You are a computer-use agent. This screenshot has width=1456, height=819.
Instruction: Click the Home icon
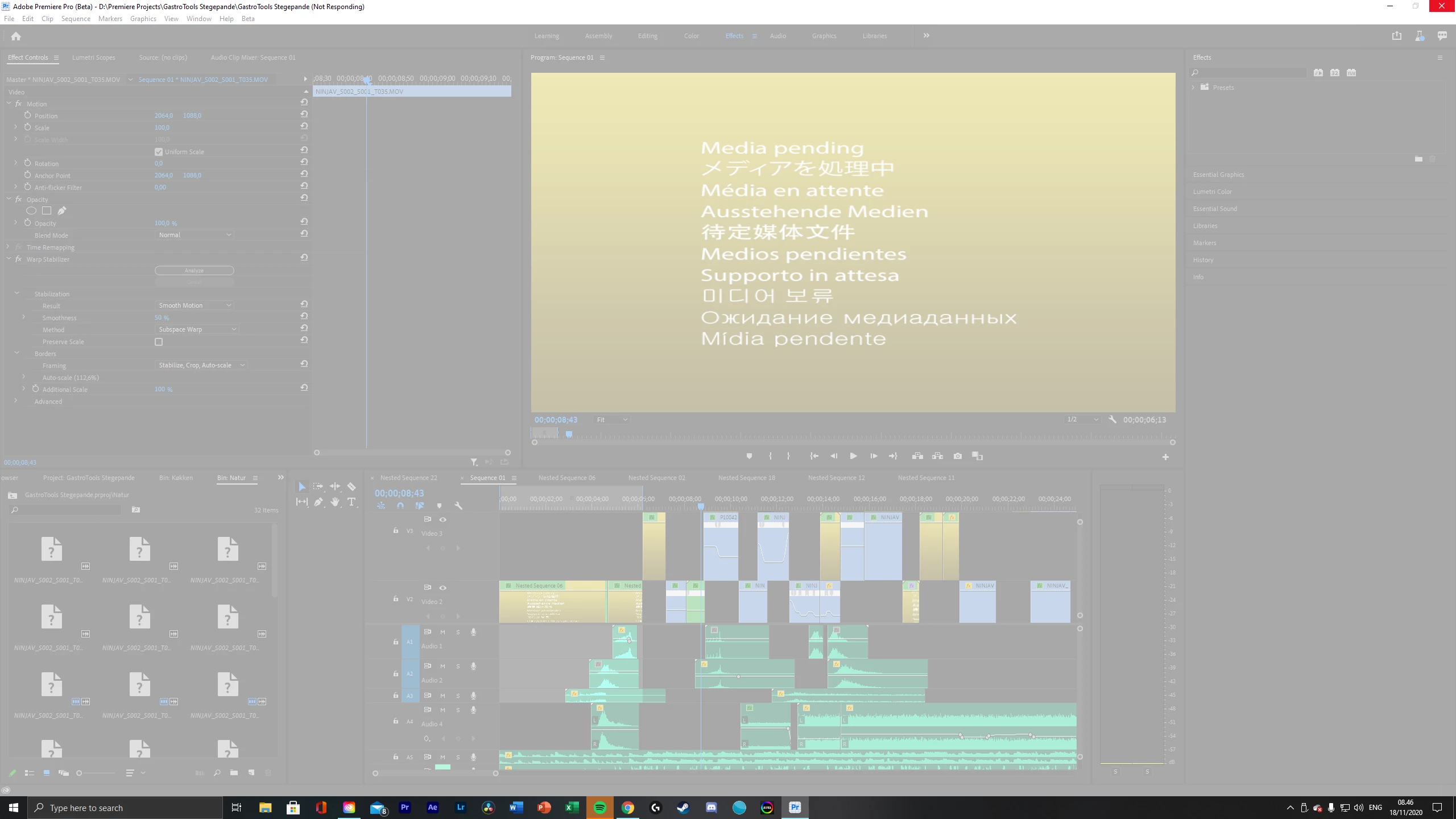[16, 36]
